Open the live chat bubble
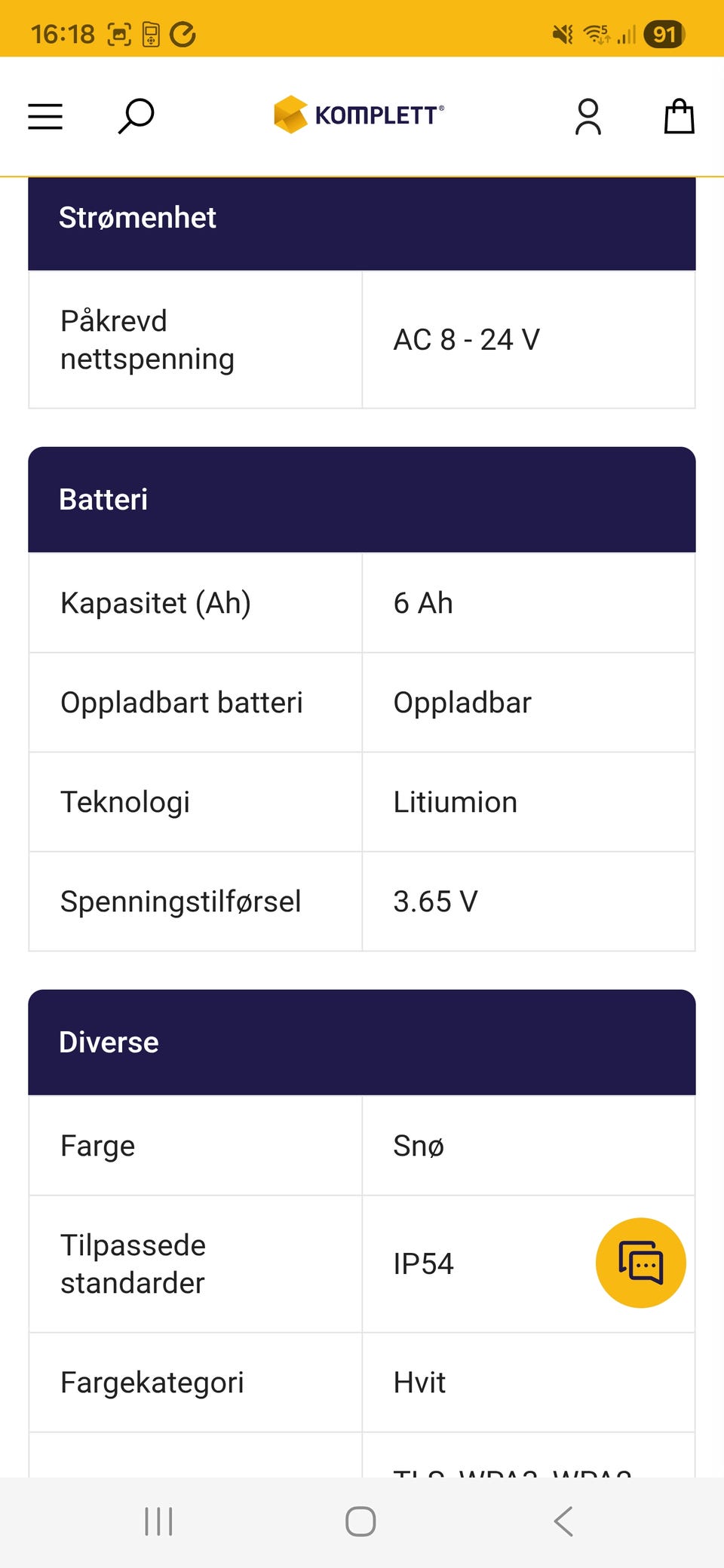 coord(641,1263)
